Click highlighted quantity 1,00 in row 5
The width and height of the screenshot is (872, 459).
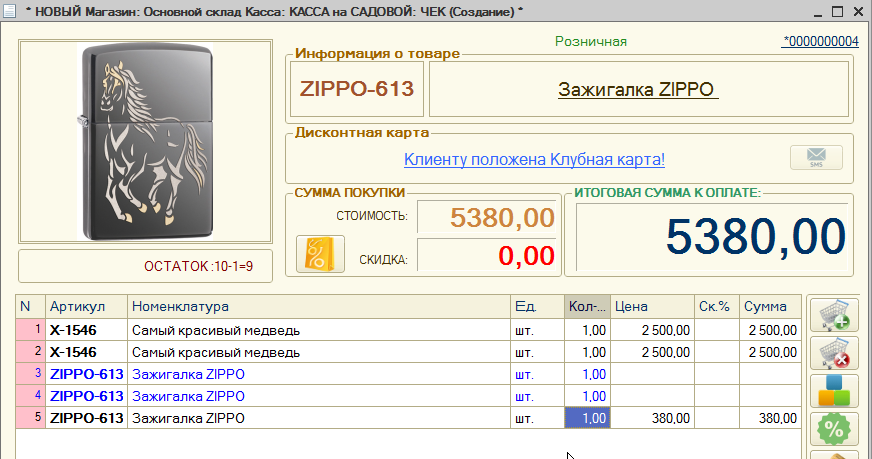pyautogui.click(x=587, y=418)
